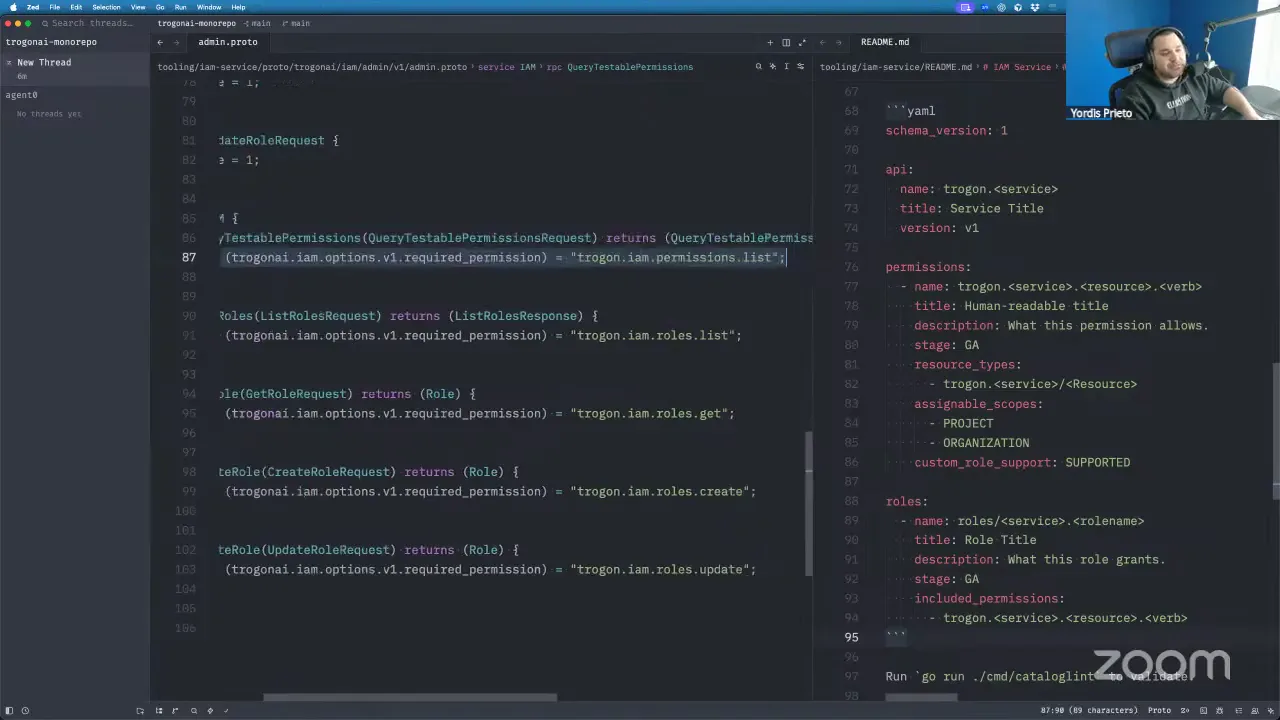Go forward in the README.md pane
This screenshot has height=720, width=1280.
coord(838,42)
